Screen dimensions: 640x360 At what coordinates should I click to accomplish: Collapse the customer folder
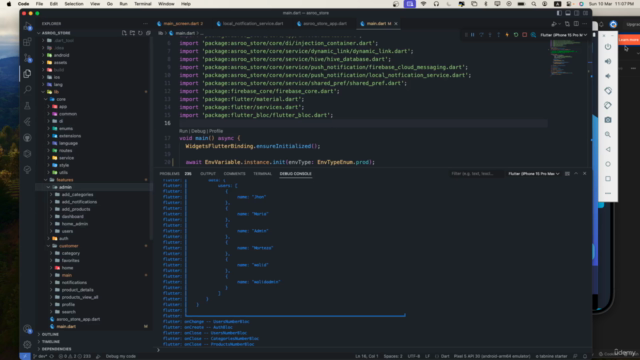pyautogui.click(x=68, y=246)
